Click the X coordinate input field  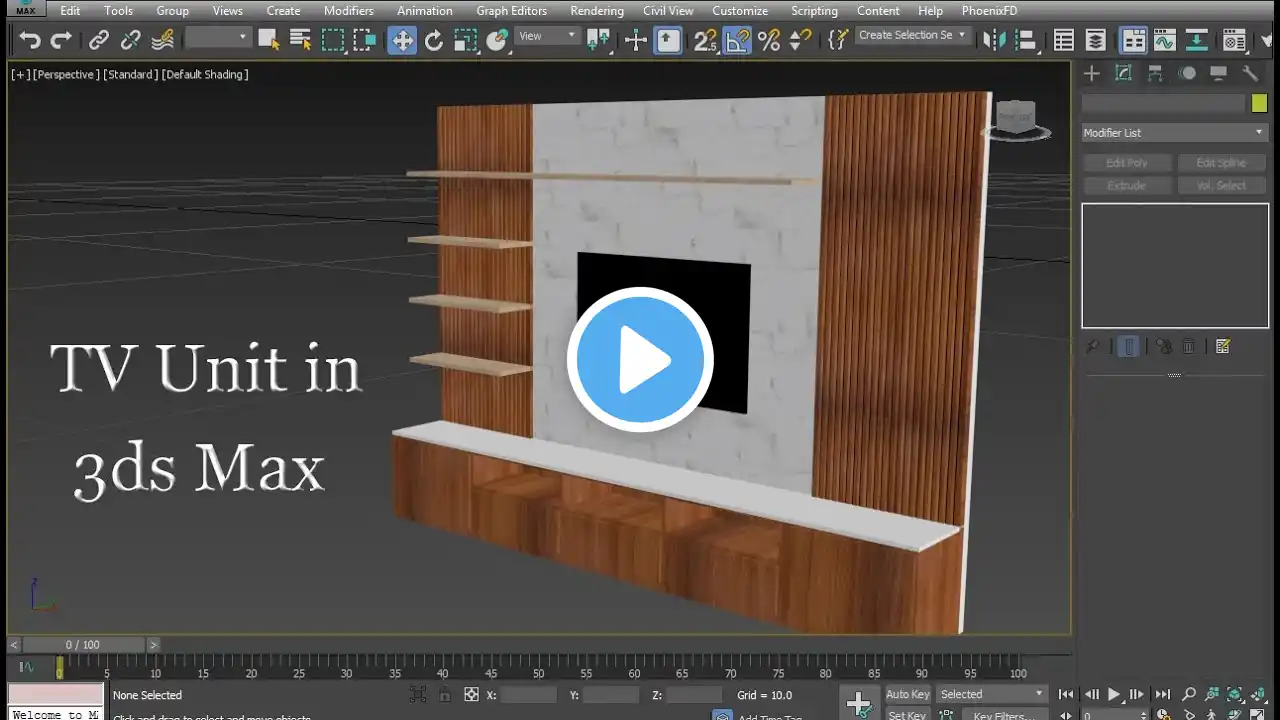528,695
